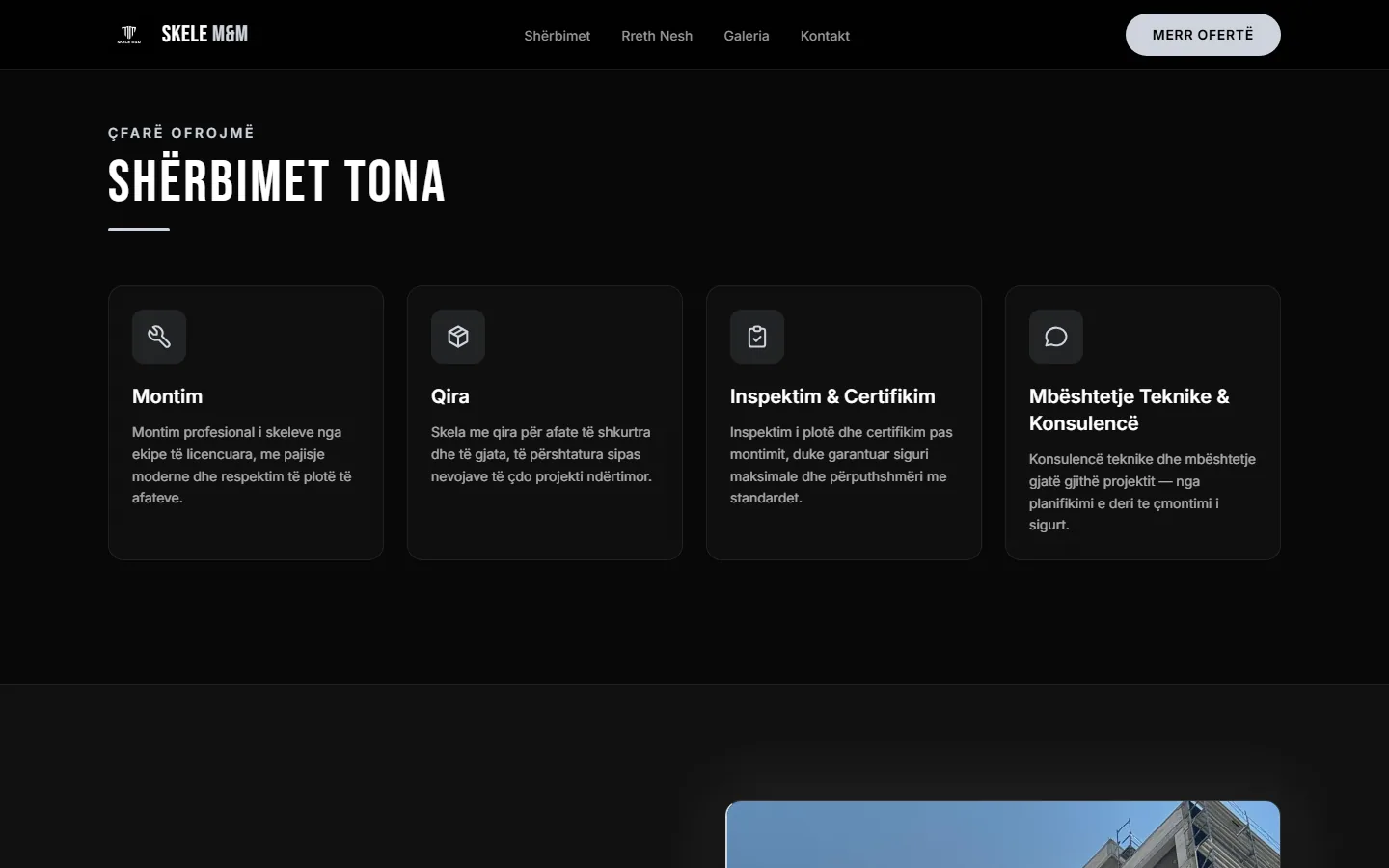Click the ÇFARË OFROJMË label
This screenshot has width=1389, height=868.
tap(181, 133)
